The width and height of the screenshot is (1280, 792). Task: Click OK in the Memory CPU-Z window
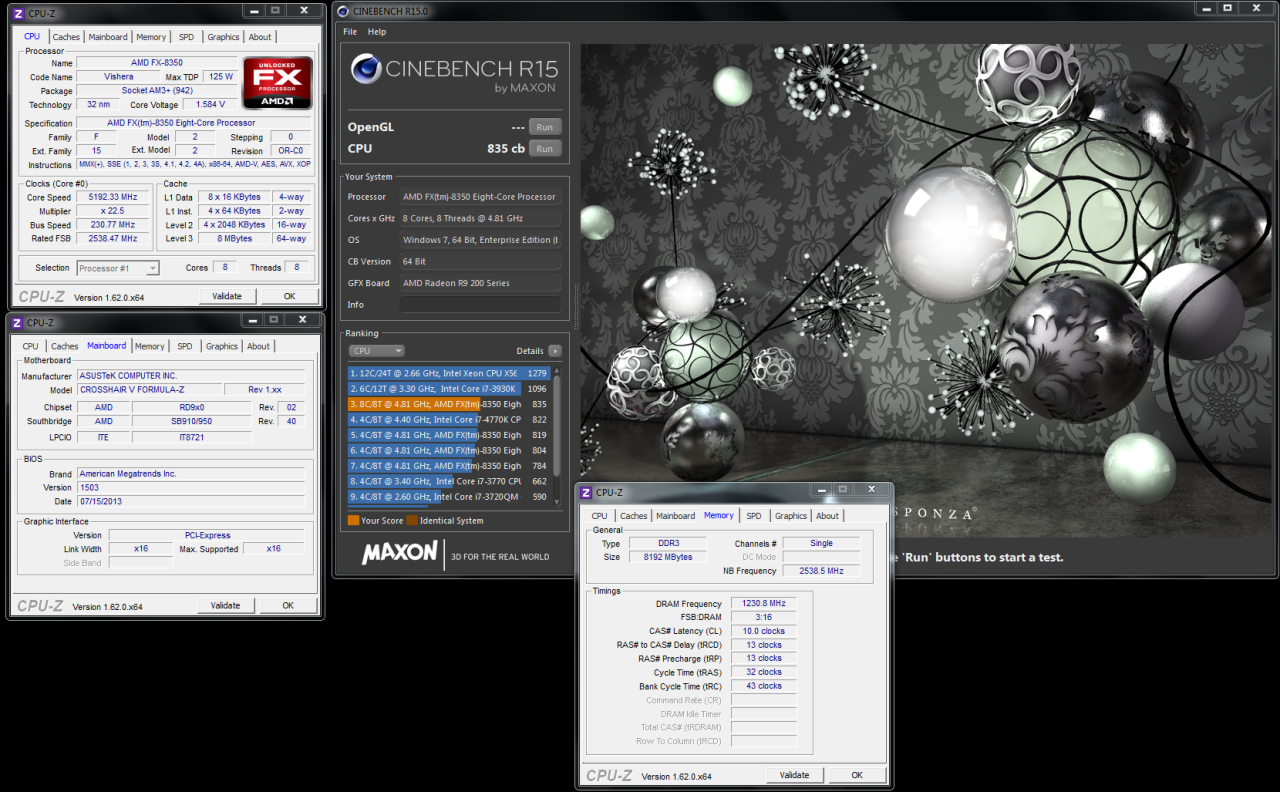[x=857, y=775]
